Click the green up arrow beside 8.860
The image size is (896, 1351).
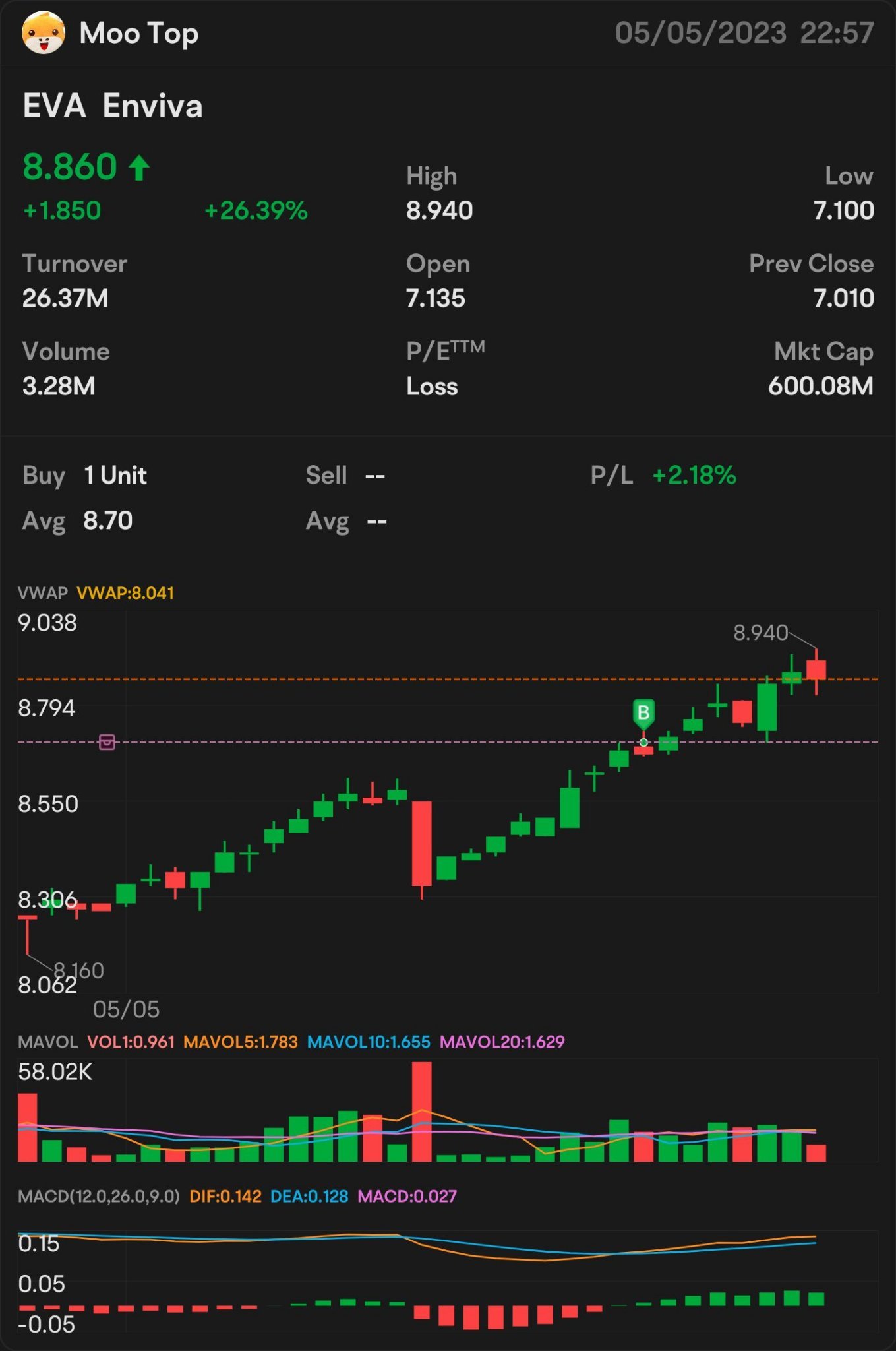point(139,168)
